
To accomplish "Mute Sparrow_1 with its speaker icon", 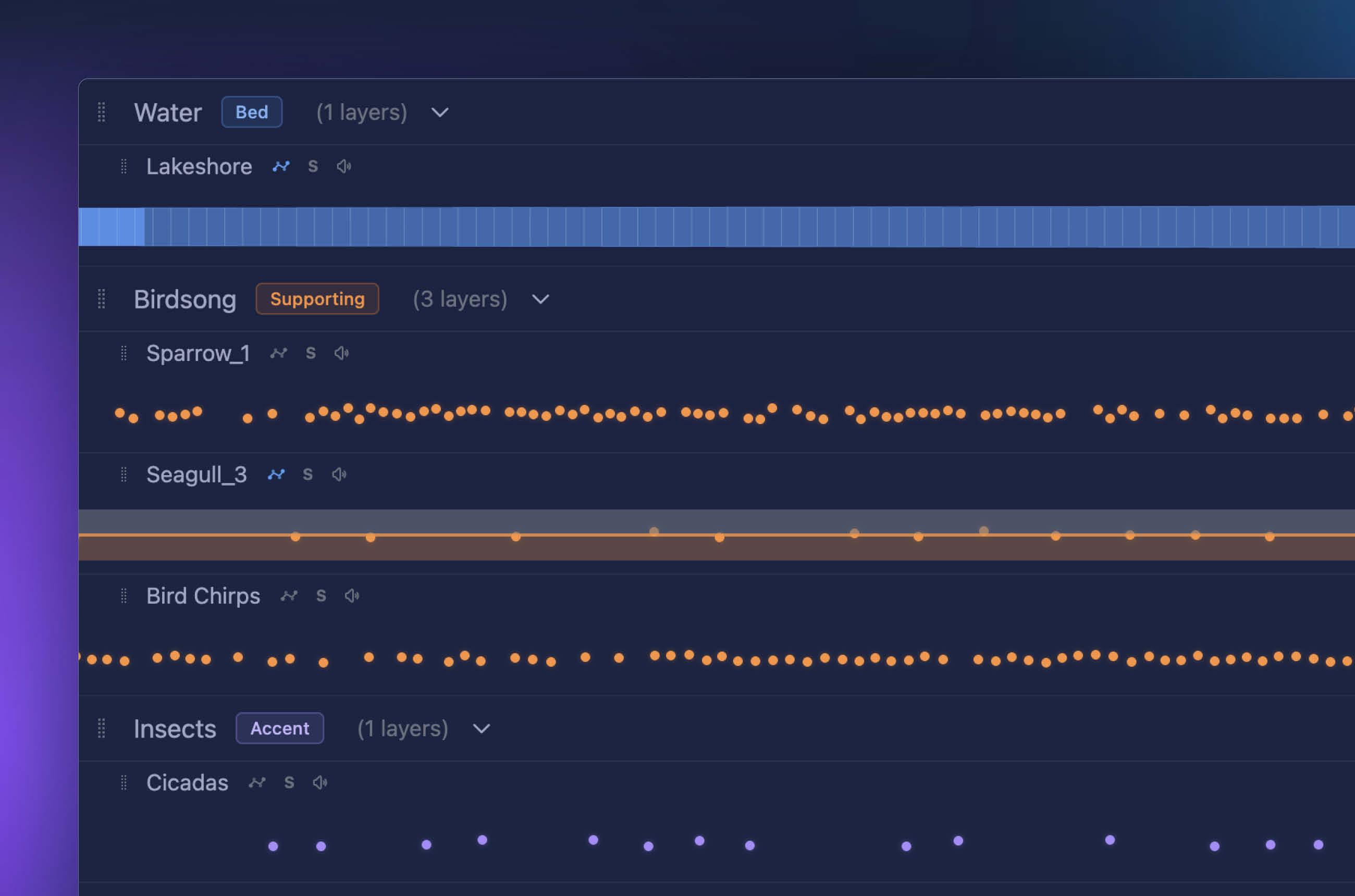I will coord(341,353).
